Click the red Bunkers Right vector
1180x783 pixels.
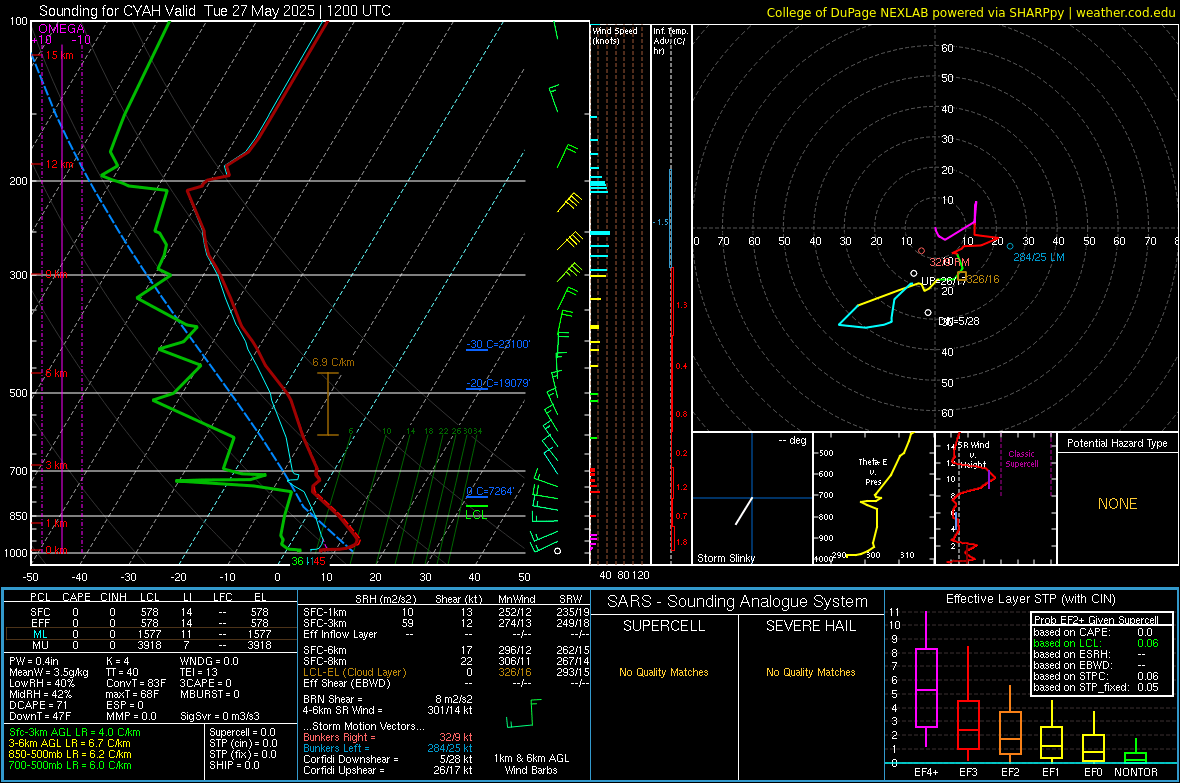pyautogui.click(x=388, y=737)
